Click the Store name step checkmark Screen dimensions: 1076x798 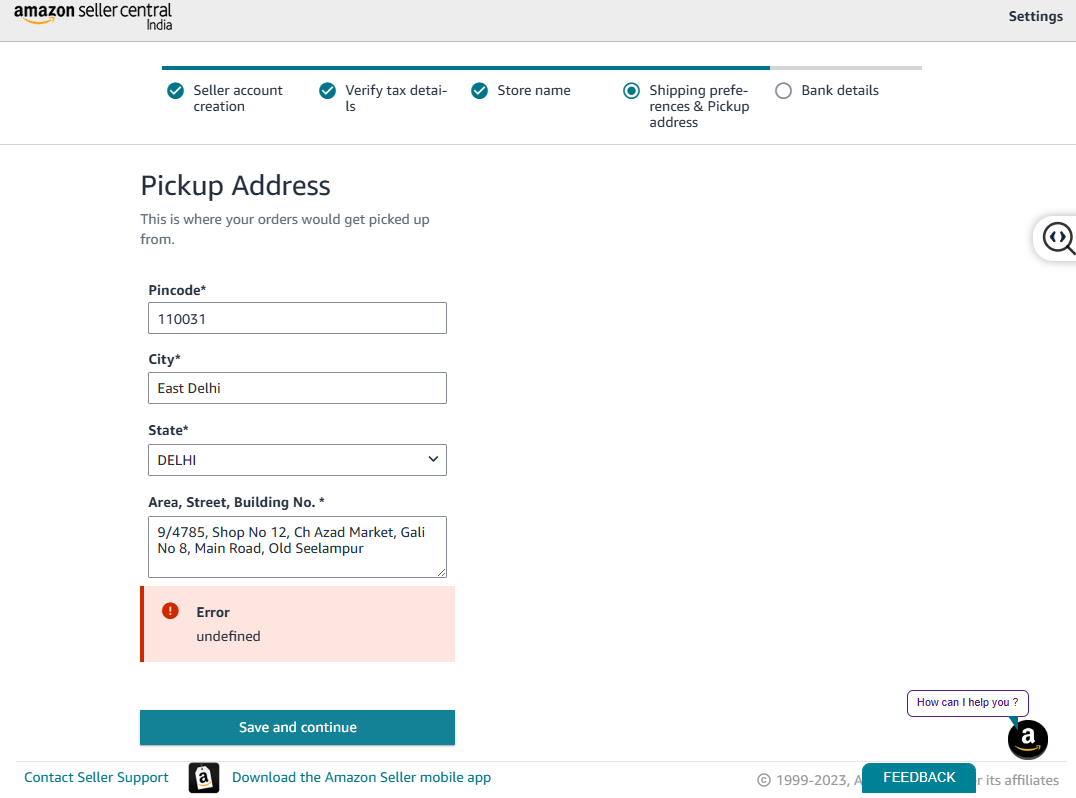[480, 91]
